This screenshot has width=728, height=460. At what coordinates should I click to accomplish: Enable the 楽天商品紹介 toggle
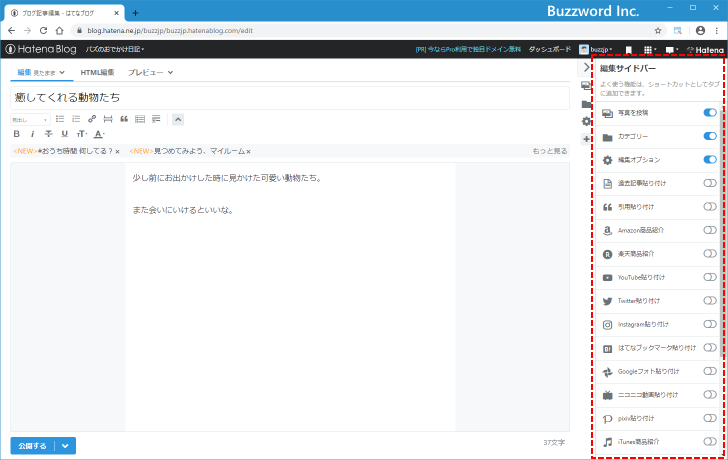710,253
